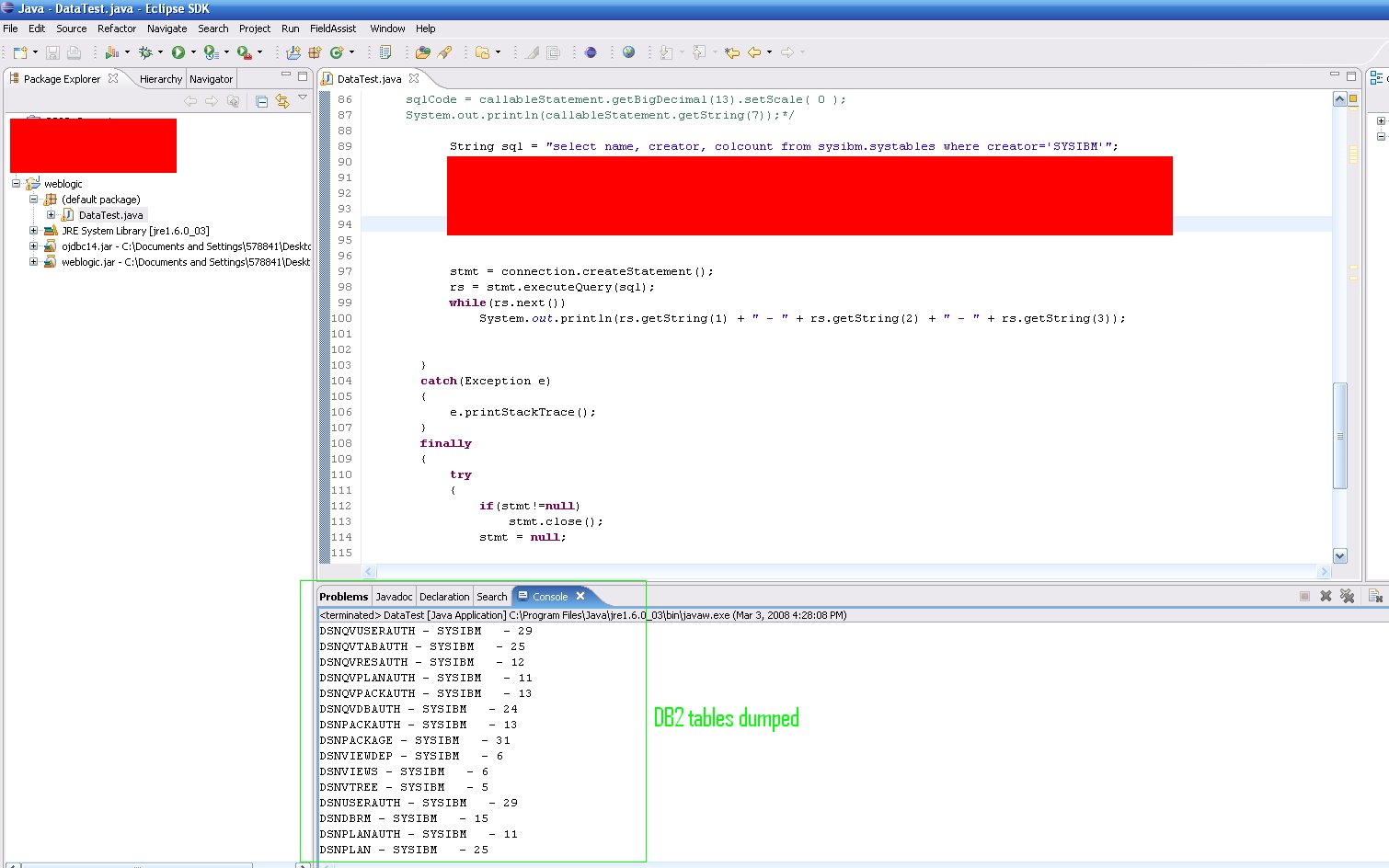Switch to the Hierarchy tab
1389x868 pixels.
[x=161, y=79]
